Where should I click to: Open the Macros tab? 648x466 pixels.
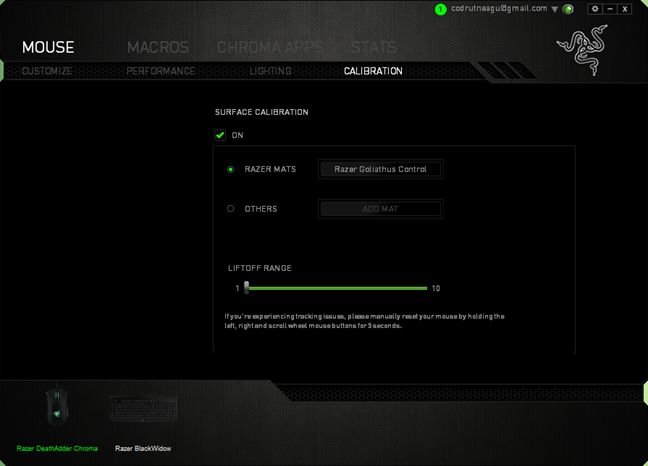[x=158, y=47]
